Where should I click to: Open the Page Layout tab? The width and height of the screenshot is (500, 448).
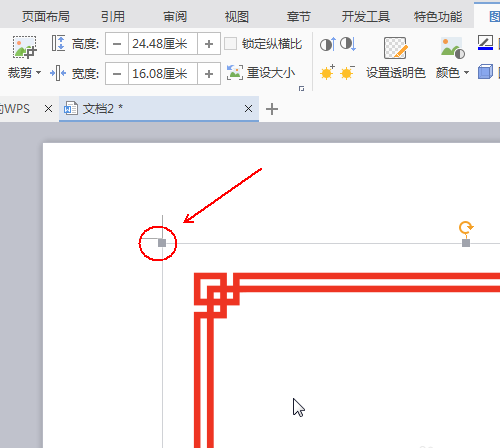pos(46,16)
